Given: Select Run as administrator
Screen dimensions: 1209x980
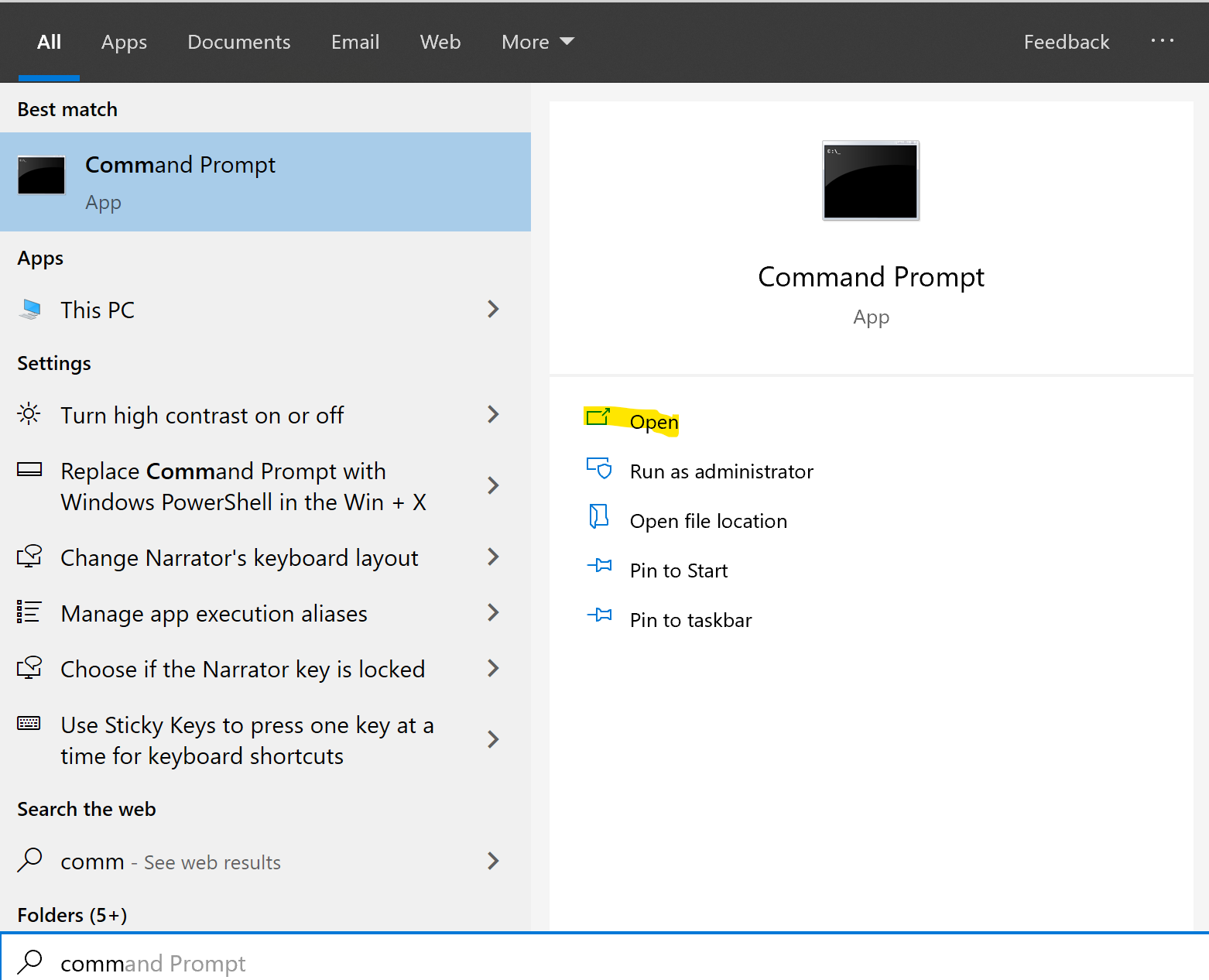Looking at the screenshot, I should pyautogui.click(x=721, y=471).
